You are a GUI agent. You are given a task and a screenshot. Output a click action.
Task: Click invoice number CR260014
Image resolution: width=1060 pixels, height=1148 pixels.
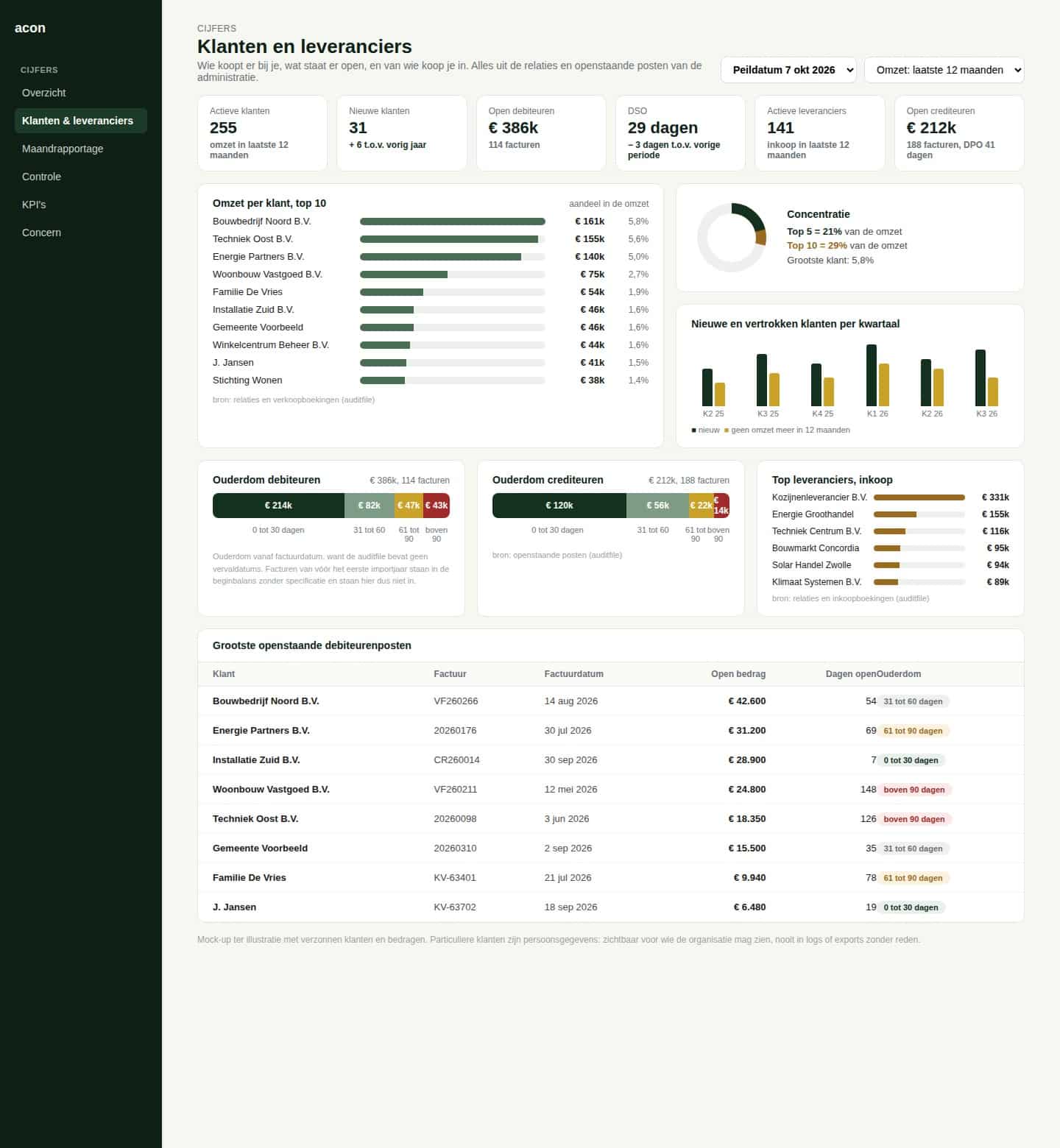457,760
